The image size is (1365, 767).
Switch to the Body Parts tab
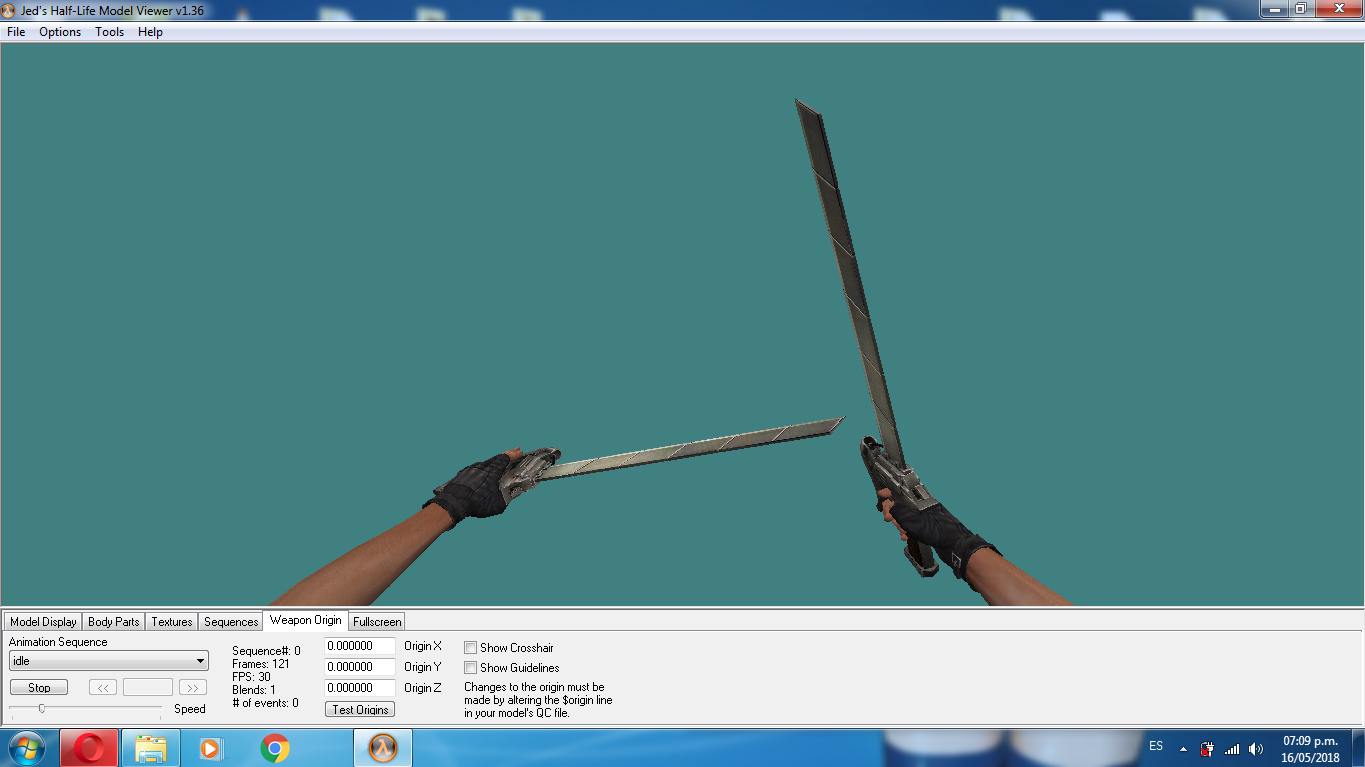pyautogui.click(x=114, y=621)
